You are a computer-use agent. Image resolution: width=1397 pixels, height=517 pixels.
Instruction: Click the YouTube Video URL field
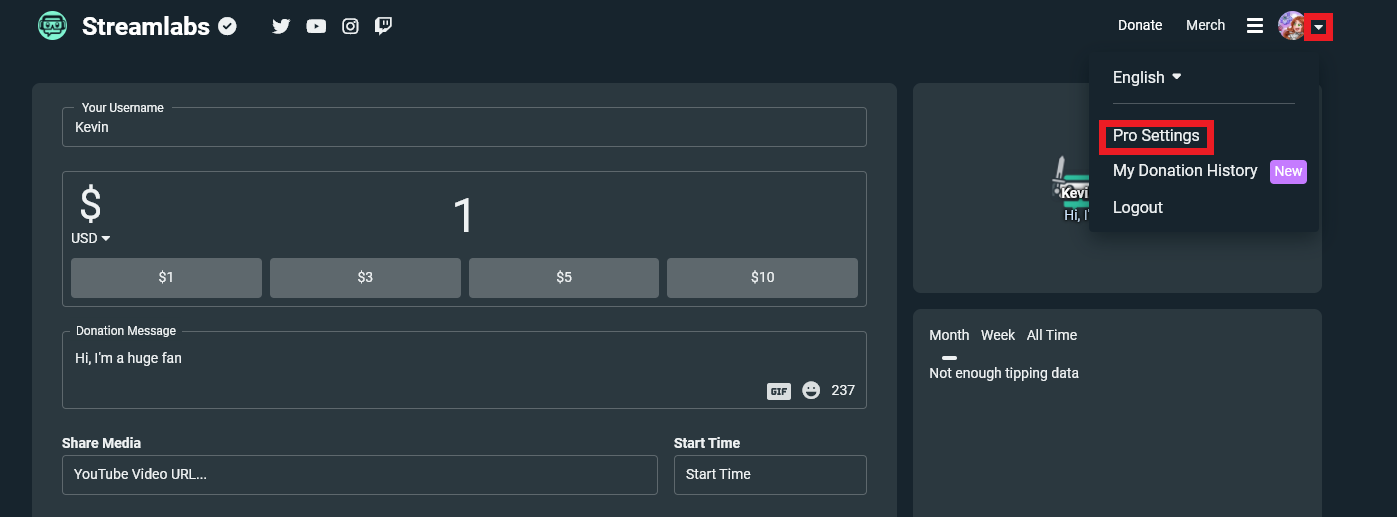360,475
